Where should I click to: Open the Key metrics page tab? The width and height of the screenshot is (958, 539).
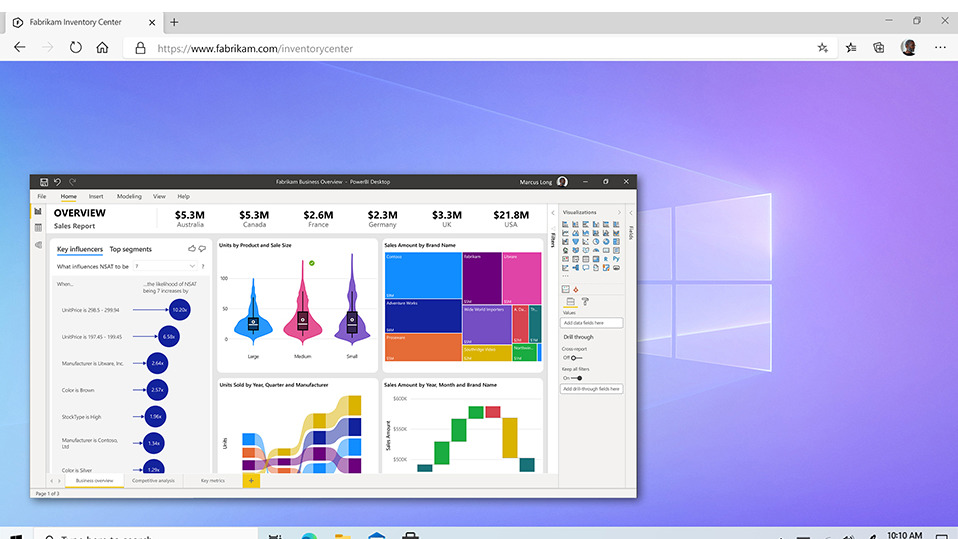pyautogui.click(x=213, y=481)
